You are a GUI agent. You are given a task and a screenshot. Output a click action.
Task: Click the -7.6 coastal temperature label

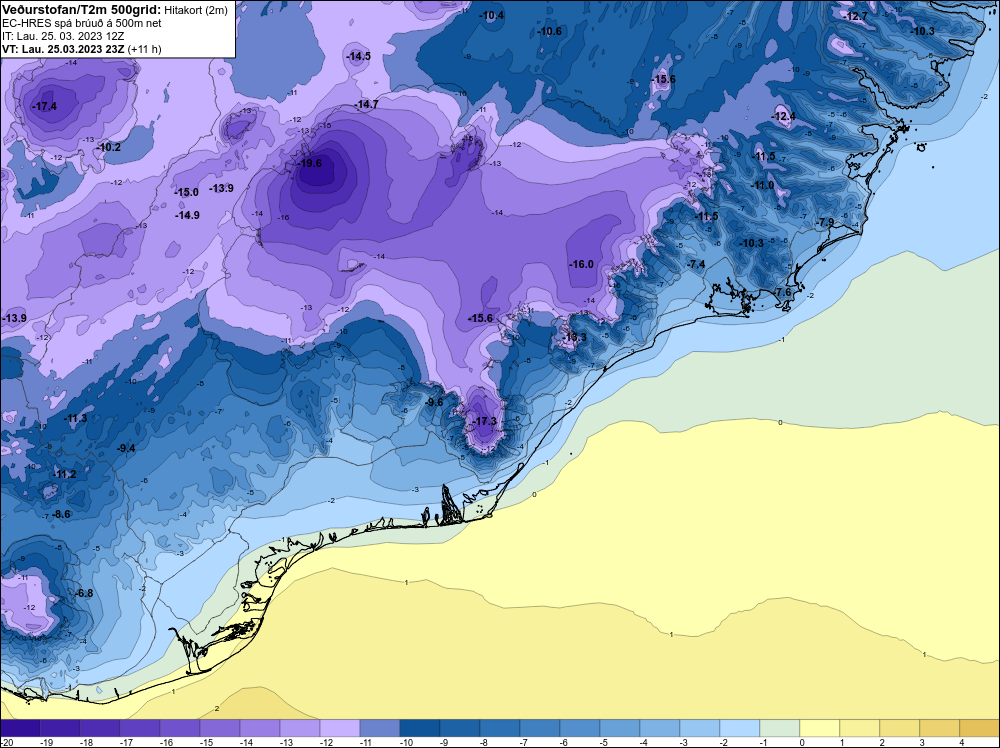(x=782, y=293)
